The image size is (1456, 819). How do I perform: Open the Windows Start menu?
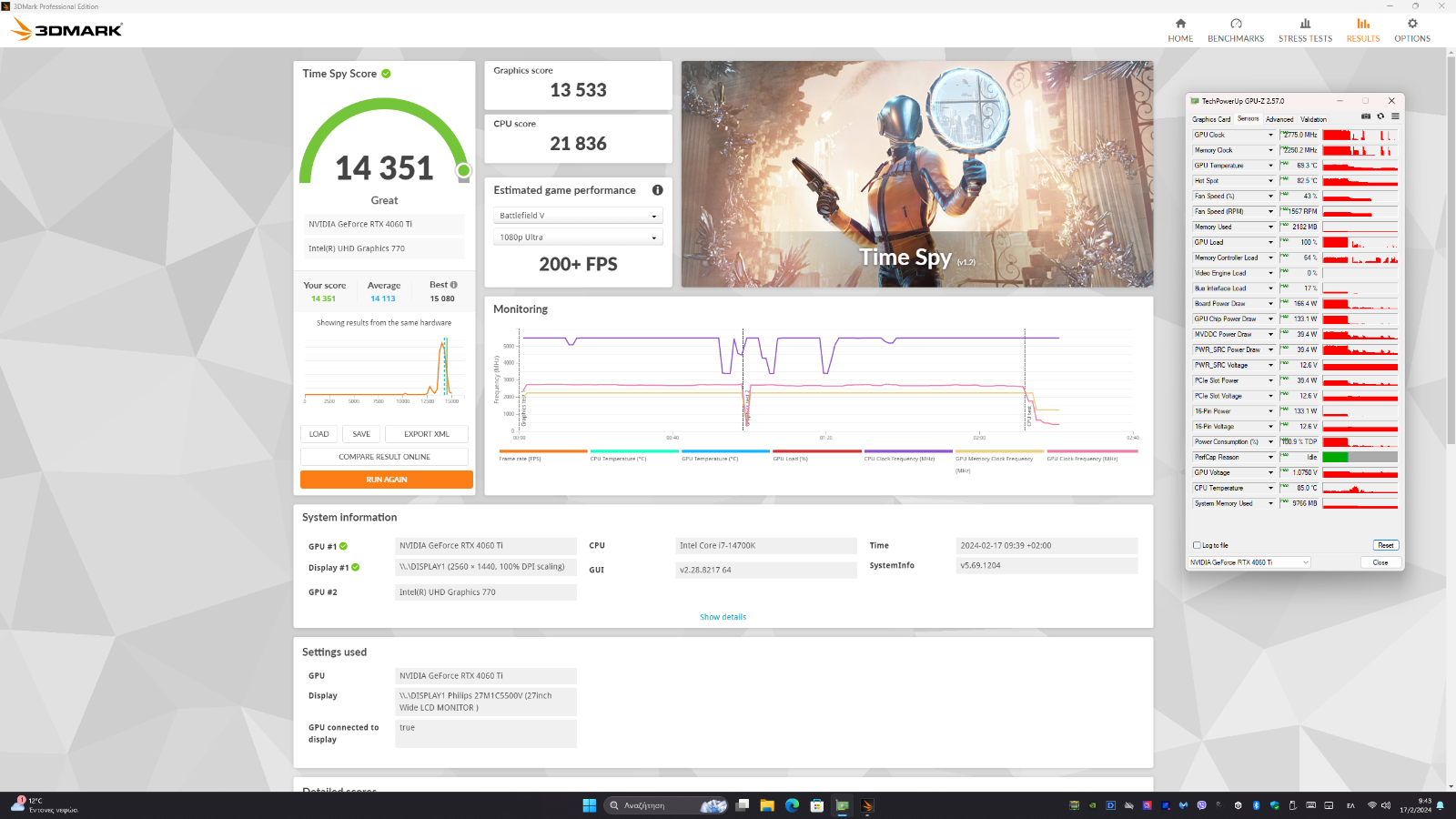[589, 805]
